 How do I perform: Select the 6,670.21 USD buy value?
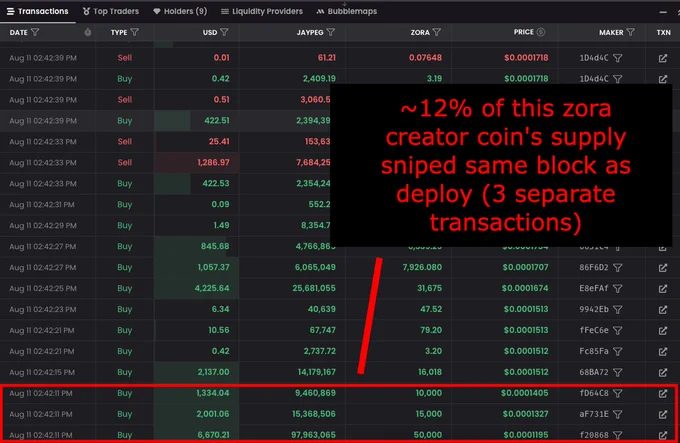(x=213, y=435)
